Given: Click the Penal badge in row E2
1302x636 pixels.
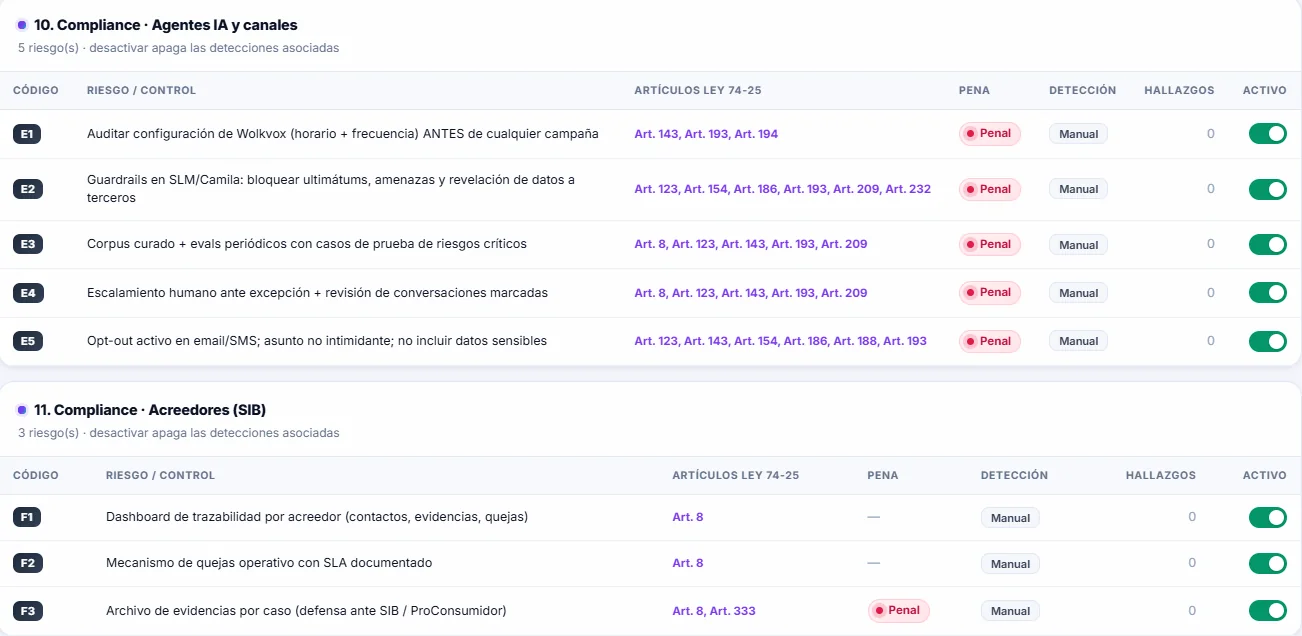Looking at the screenshot, I should (x=989, y=189).
